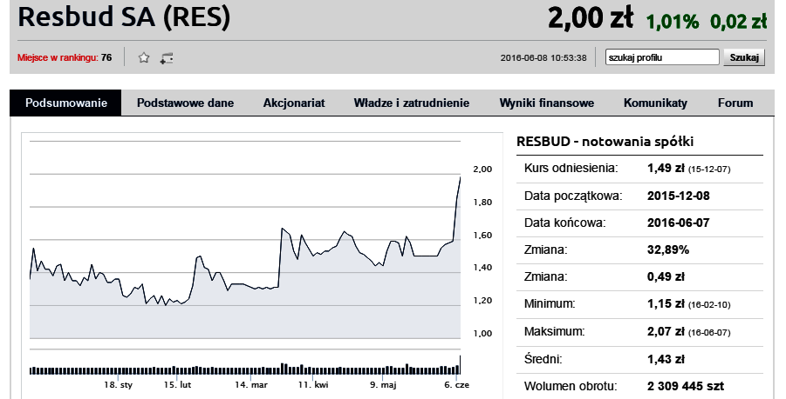
Task: Click the '18. sty' date marker on chart
Action: (119, 385)
